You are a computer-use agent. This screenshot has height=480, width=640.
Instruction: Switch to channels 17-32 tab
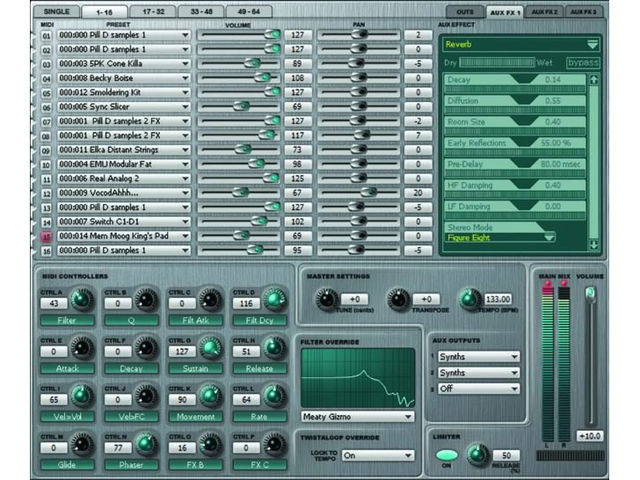point(153,11)
